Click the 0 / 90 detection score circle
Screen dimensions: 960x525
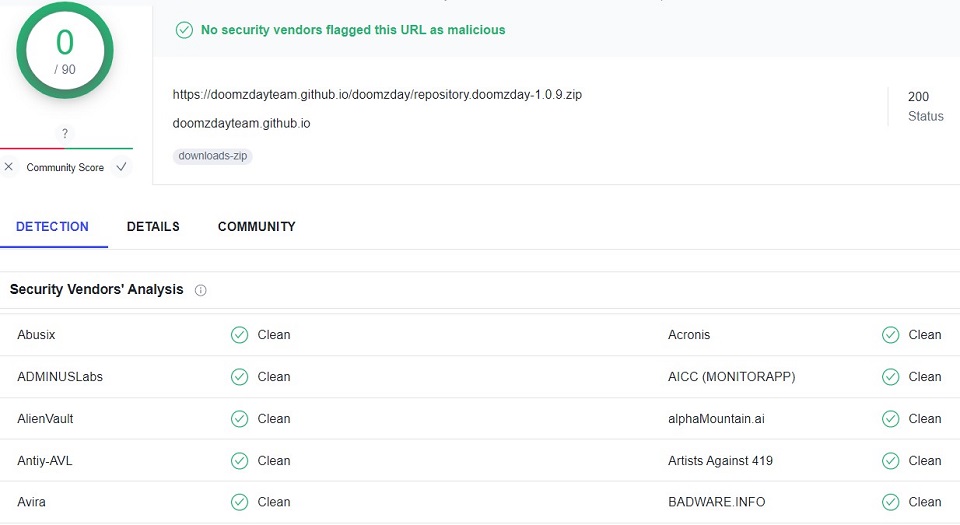(65, 50)
